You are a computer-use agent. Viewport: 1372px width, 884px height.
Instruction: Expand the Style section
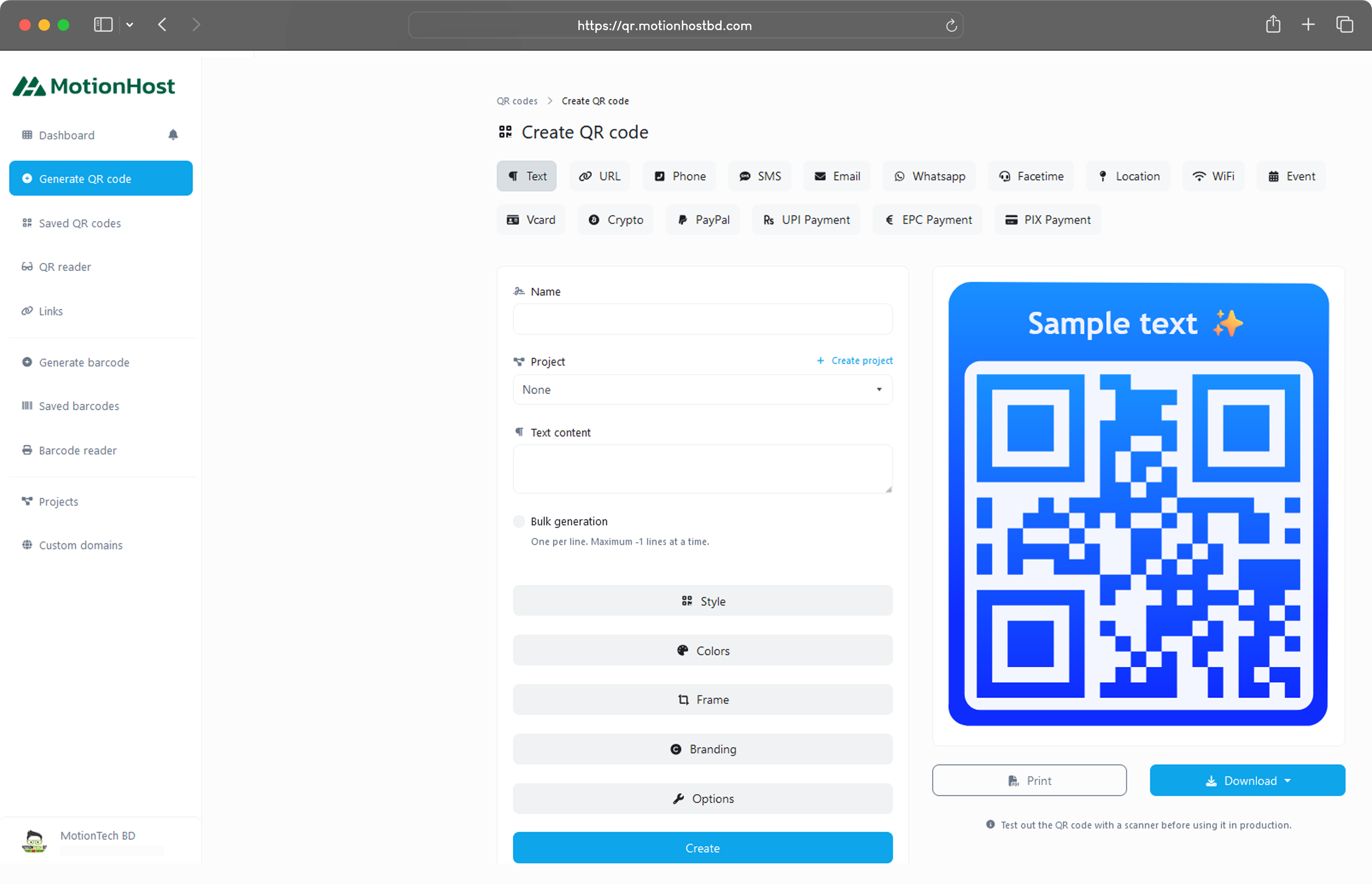coord(702,601)
